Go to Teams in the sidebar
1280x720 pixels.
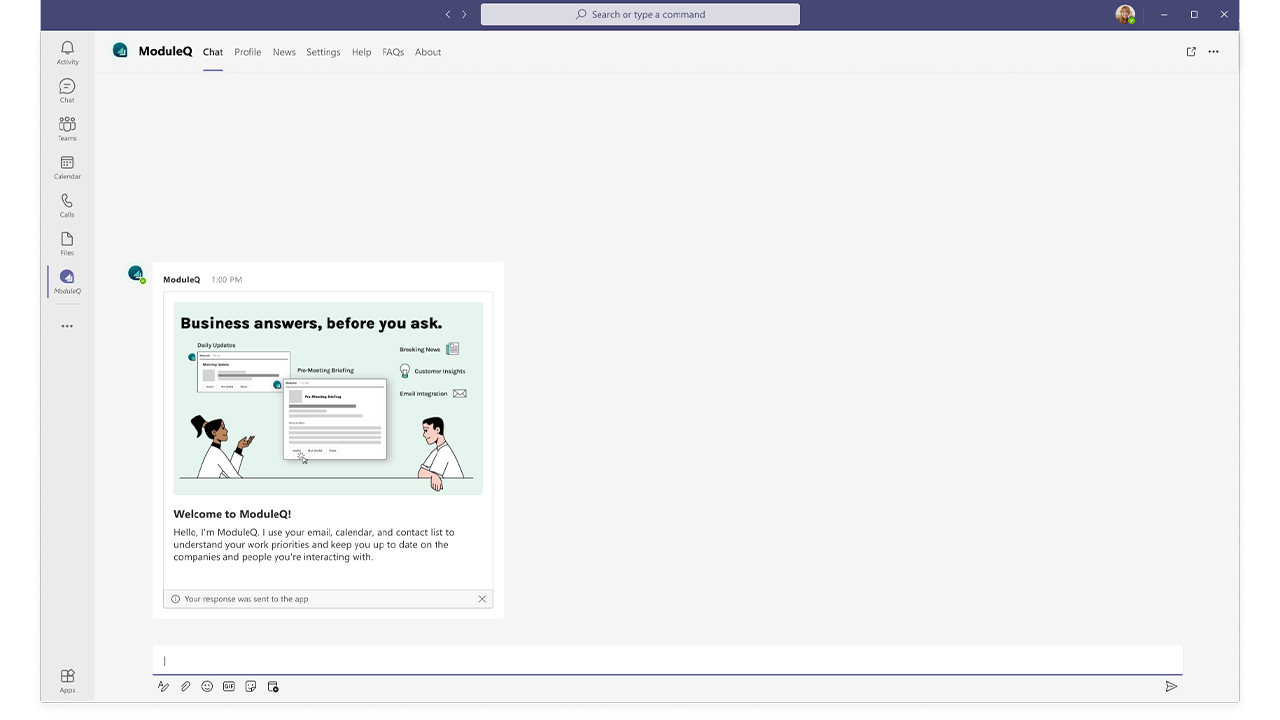[x=67, y=129]
